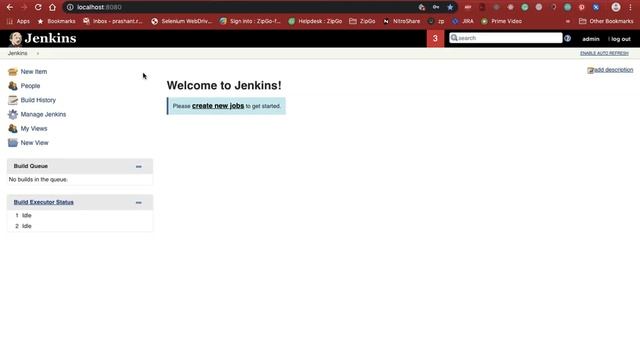Click the Manage Jenkins gear icon
This screenshot has width=640, height=360.
pyautogui.click(x=13, y=114)
